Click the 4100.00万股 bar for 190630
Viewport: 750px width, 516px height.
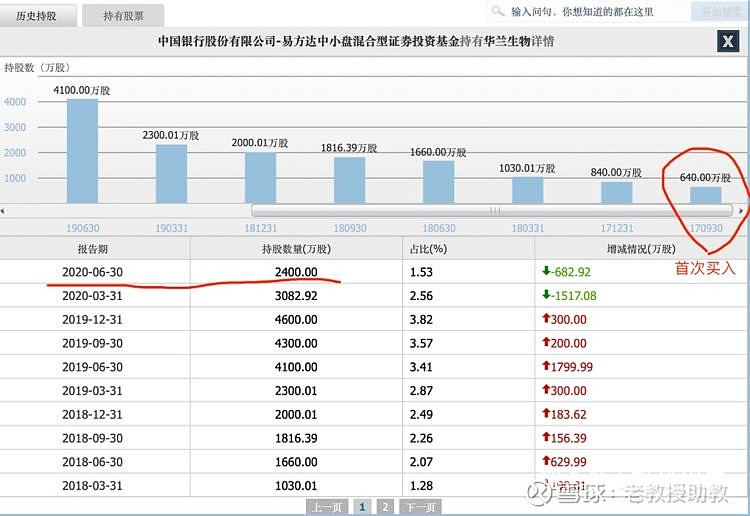coord(82,150)
